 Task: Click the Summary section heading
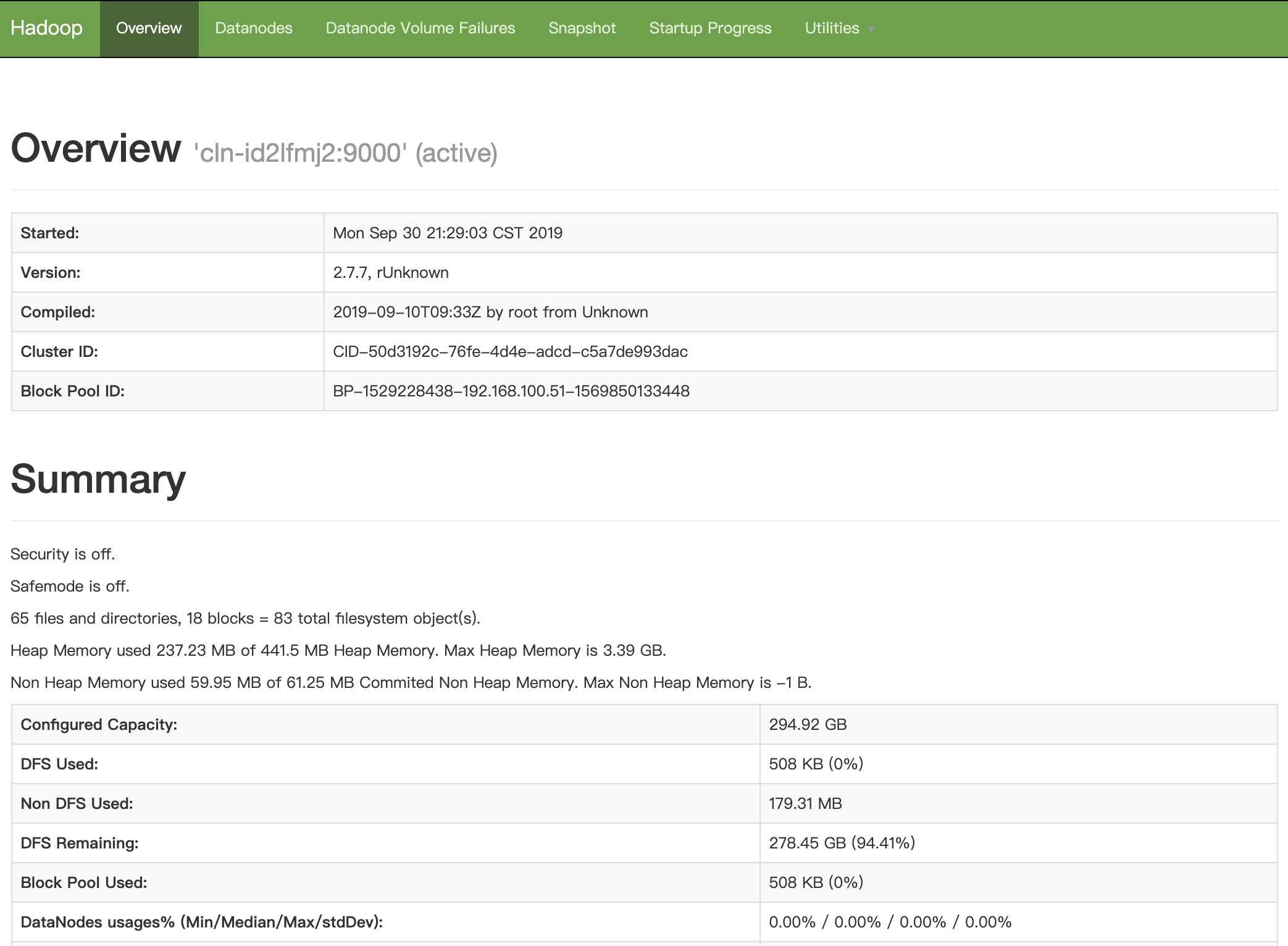pos(98,479)
